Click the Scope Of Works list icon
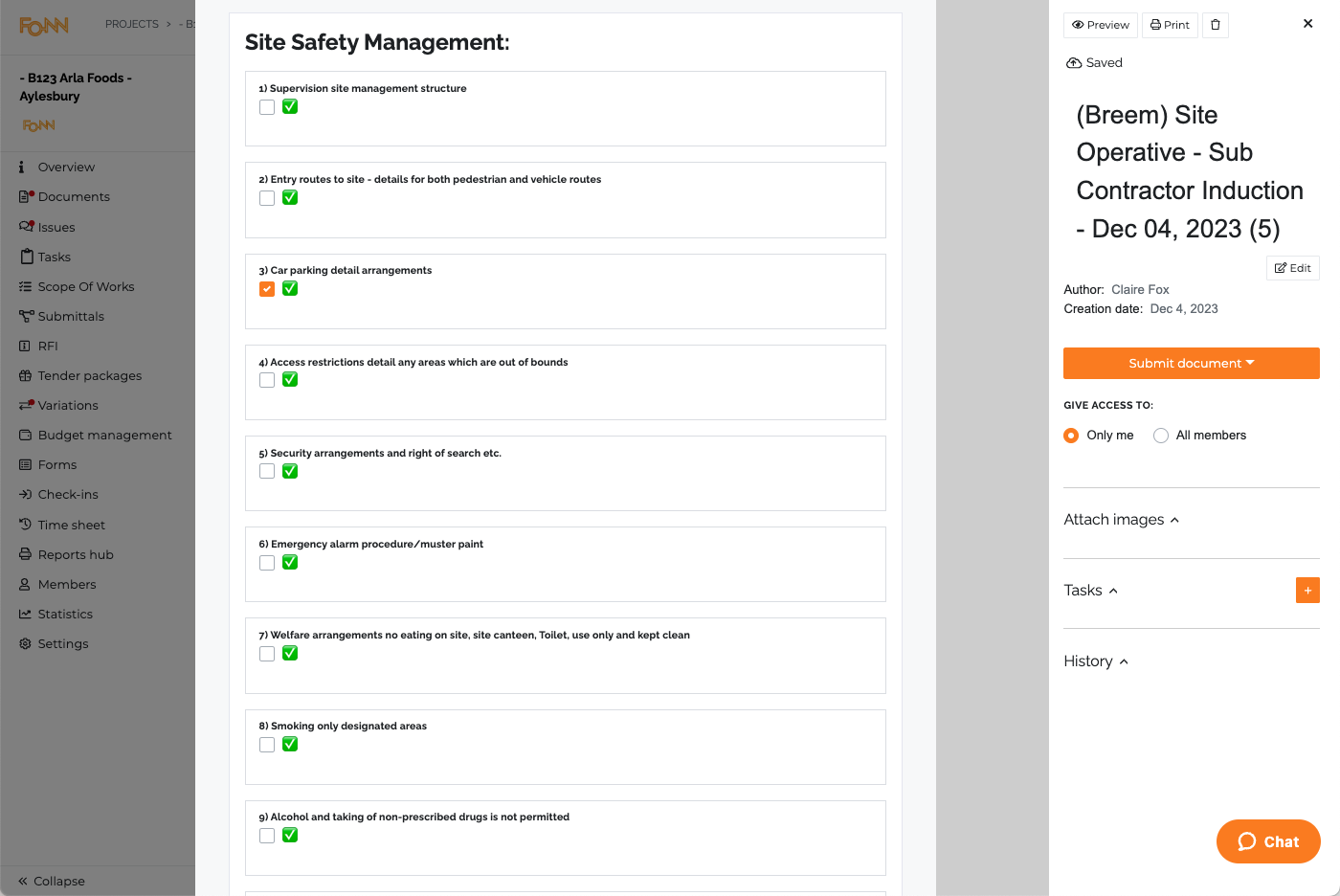This screenshot has height=896, width=1340. pyautogui.click(x=26, y=286)
